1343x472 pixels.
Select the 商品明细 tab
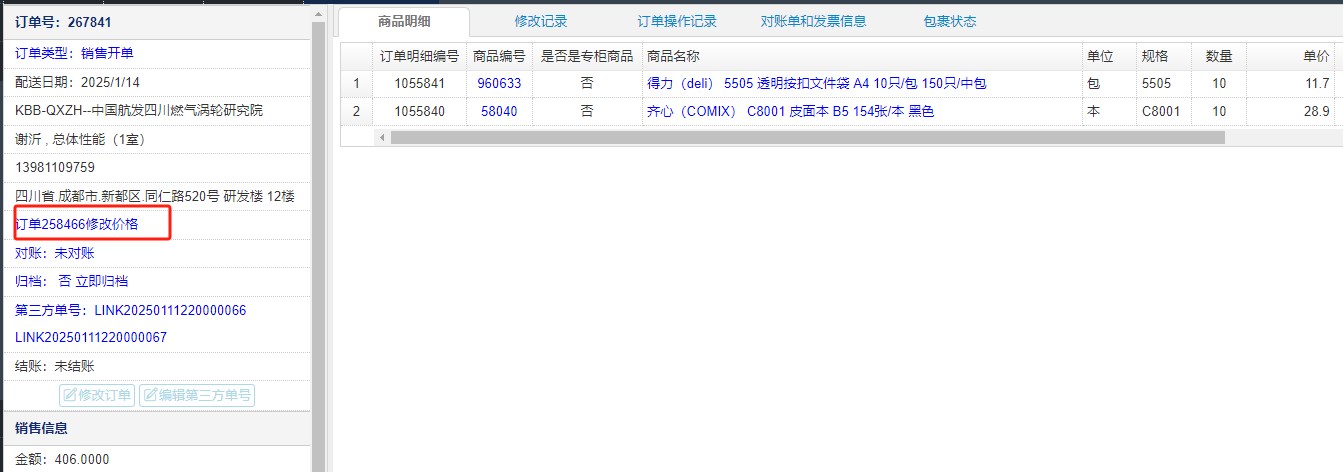point(404,22)
